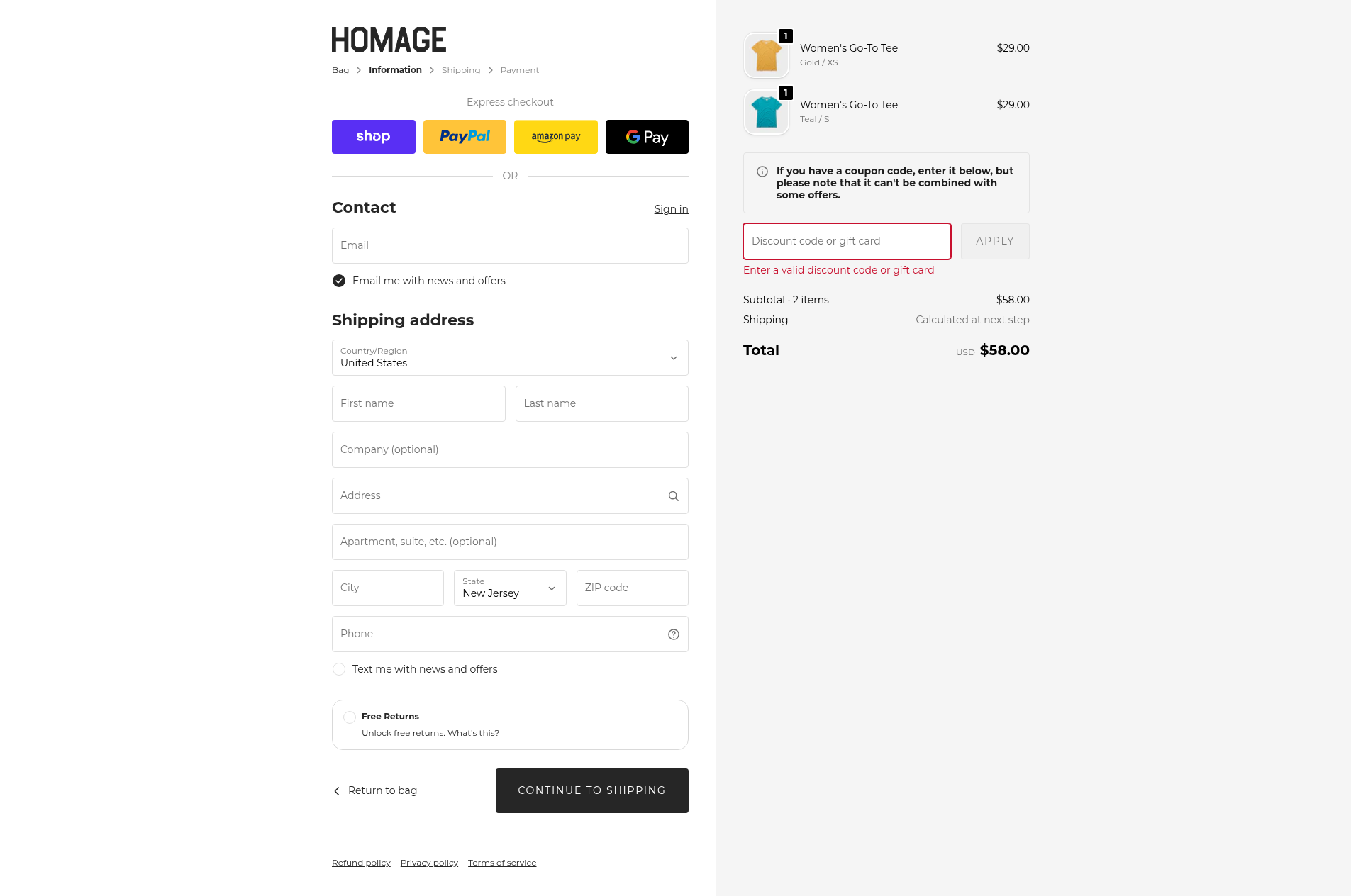Image resolution: width=1351 pixels, height=896 pixels.
Task: Focus the Discount code or gift card field
Action: point(847,242)
